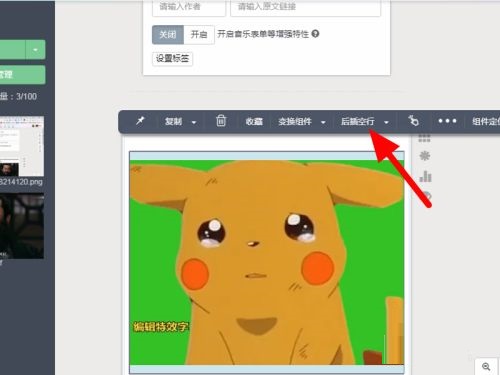Click 收藏 in the component toolbar
The height and width of the screenshot is (375, 500).
pos(254,121)
